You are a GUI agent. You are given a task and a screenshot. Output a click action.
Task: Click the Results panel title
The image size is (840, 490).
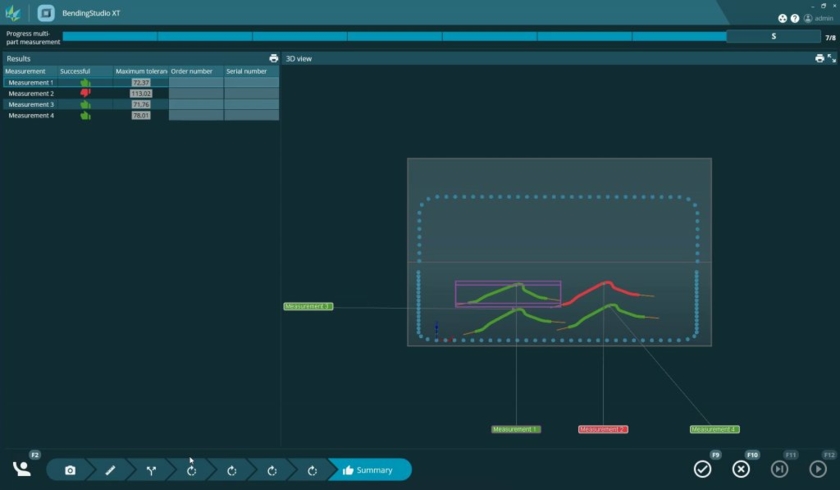pyautogui.click(x=18, y=58)
